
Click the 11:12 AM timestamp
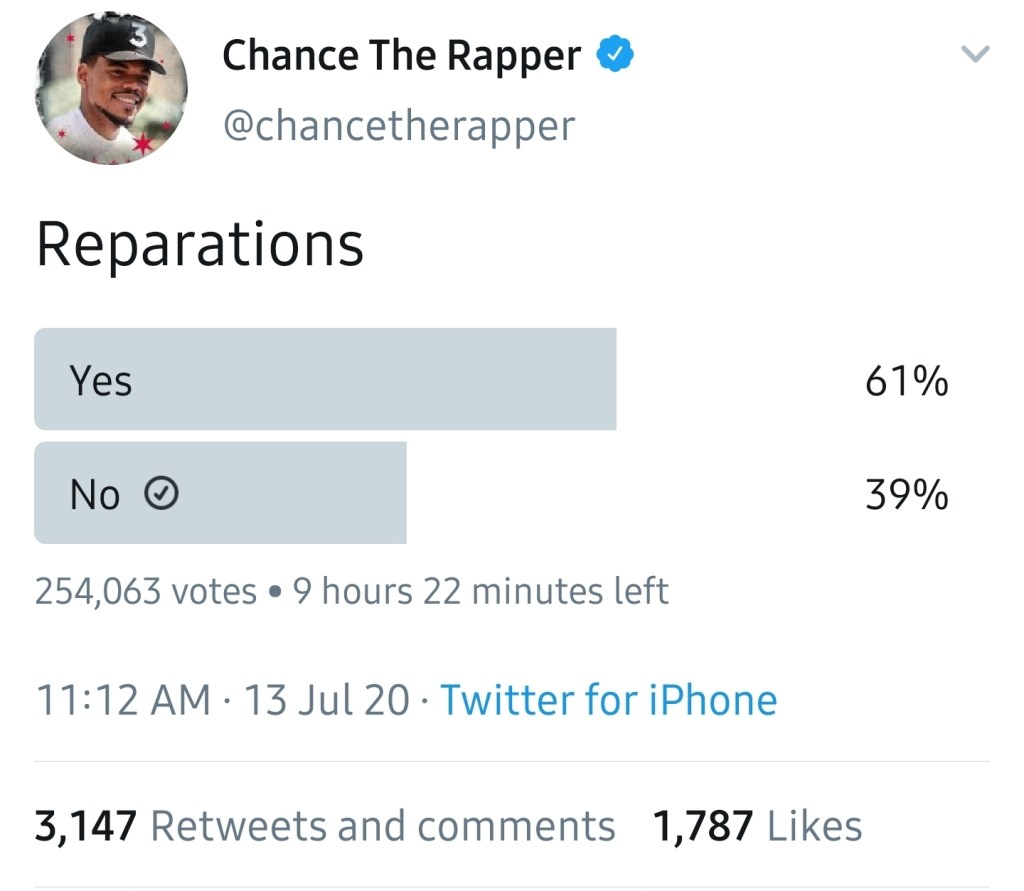point(123,700)
